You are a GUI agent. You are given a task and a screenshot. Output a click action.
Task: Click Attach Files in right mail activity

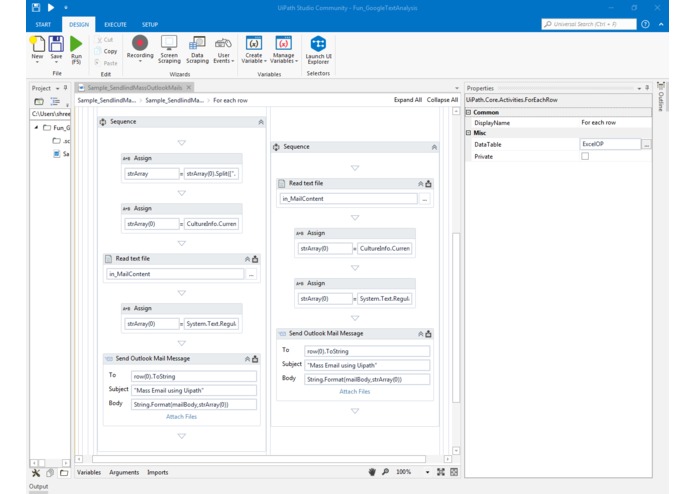tap(355, 392)
